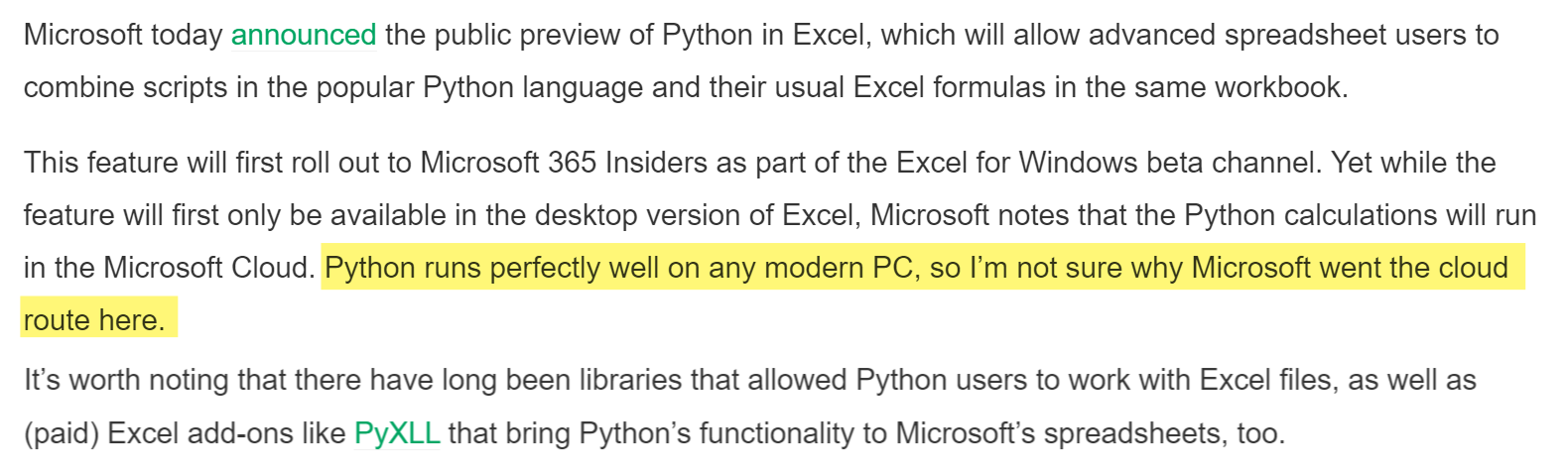Open the green "announced" link
1568x473 pixels.
point(303,36)
